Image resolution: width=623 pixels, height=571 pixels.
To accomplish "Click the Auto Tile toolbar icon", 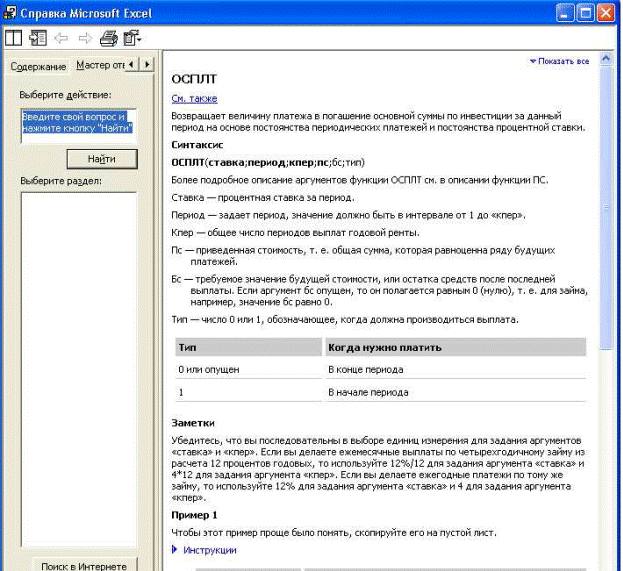I will [x=13, y=38].
